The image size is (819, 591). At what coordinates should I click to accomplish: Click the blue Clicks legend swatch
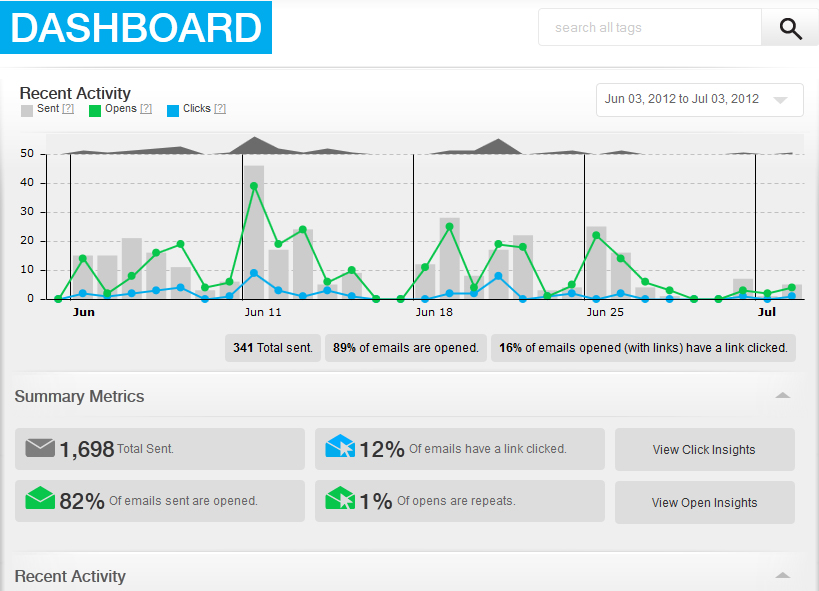173,109
